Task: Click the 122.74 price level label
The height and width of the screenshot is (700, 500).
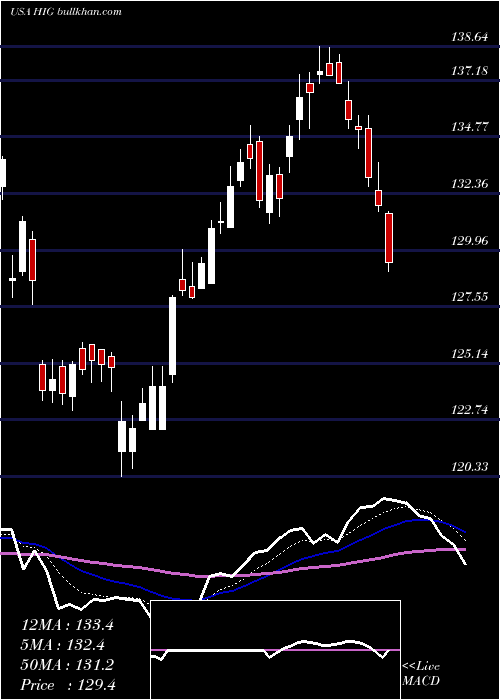Action: 469,410
